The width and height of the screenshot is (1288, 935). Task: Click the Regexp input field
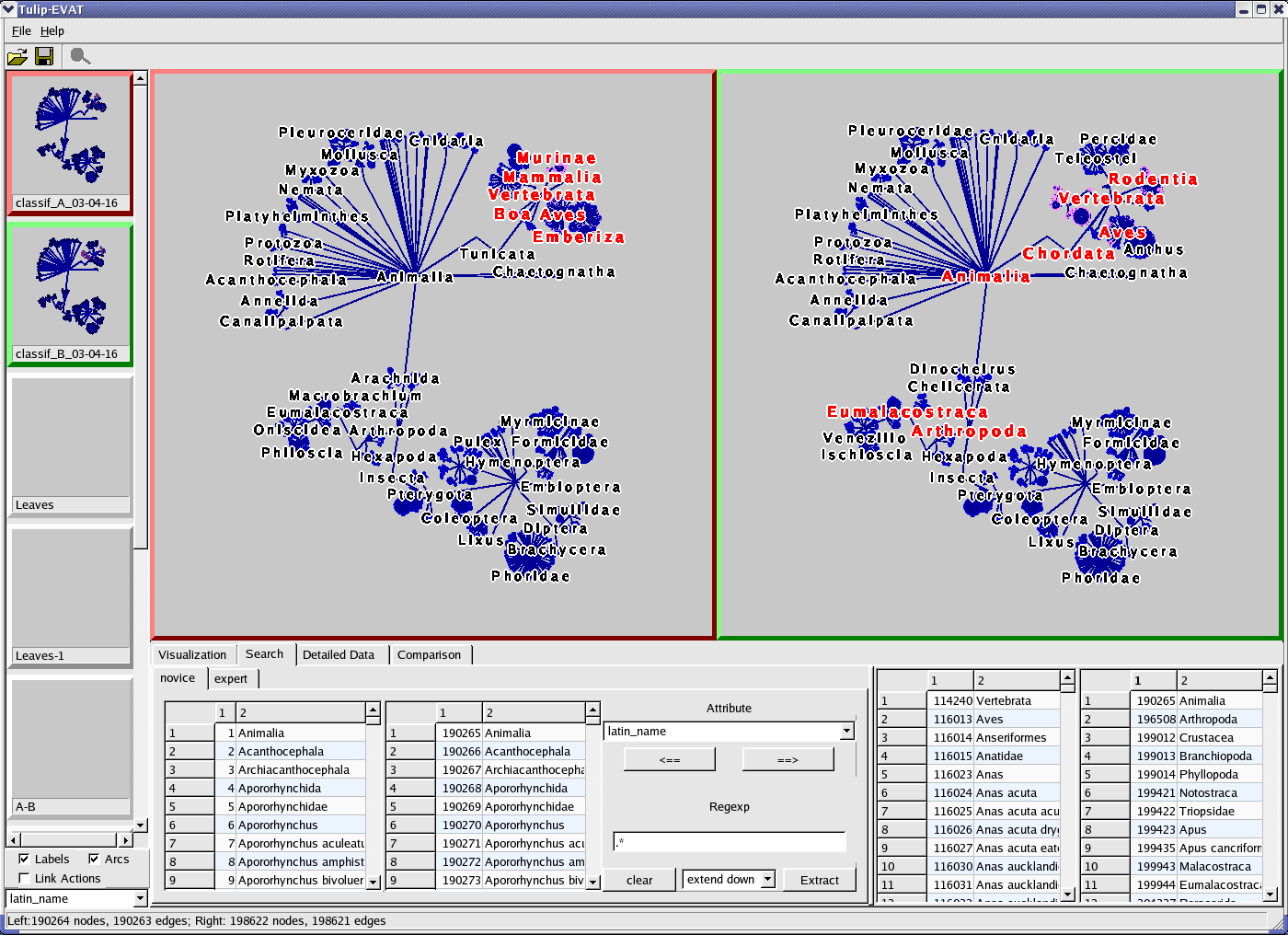(729, 842)
